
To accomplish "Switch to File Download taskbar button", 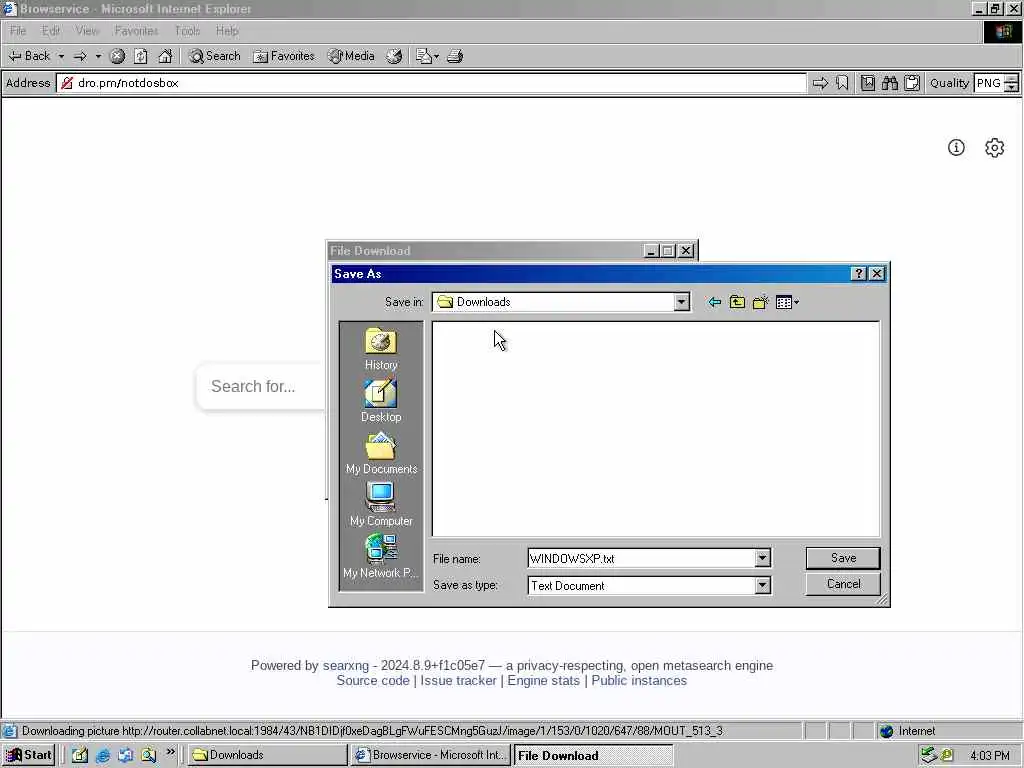I will (x=593, y=755).
